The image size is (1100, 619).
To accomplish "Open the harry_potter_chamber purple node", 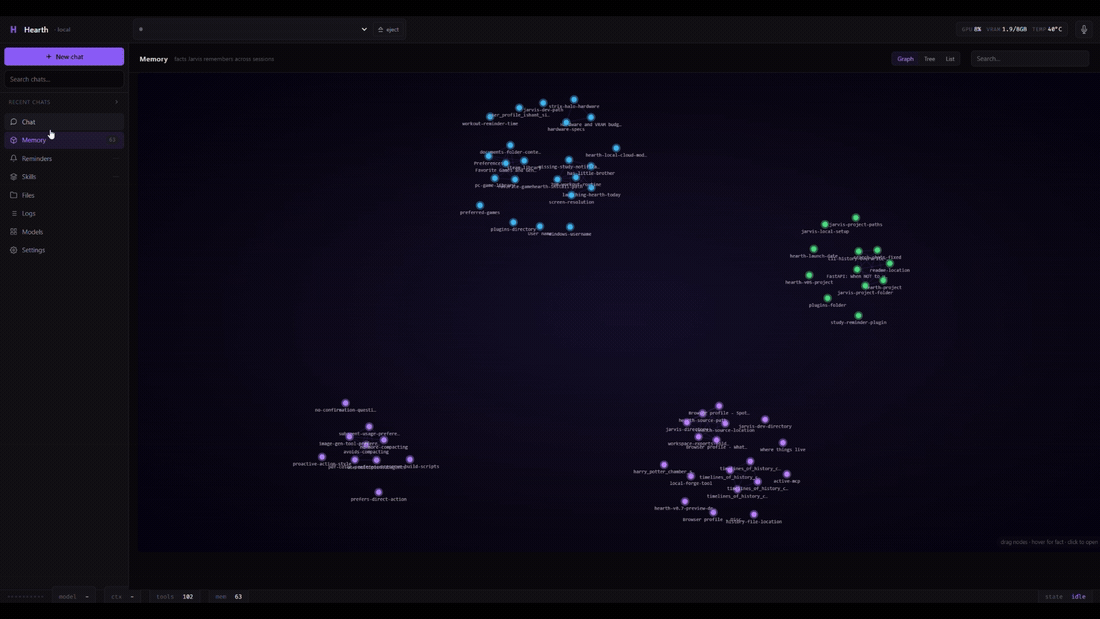I will point(664,465).
